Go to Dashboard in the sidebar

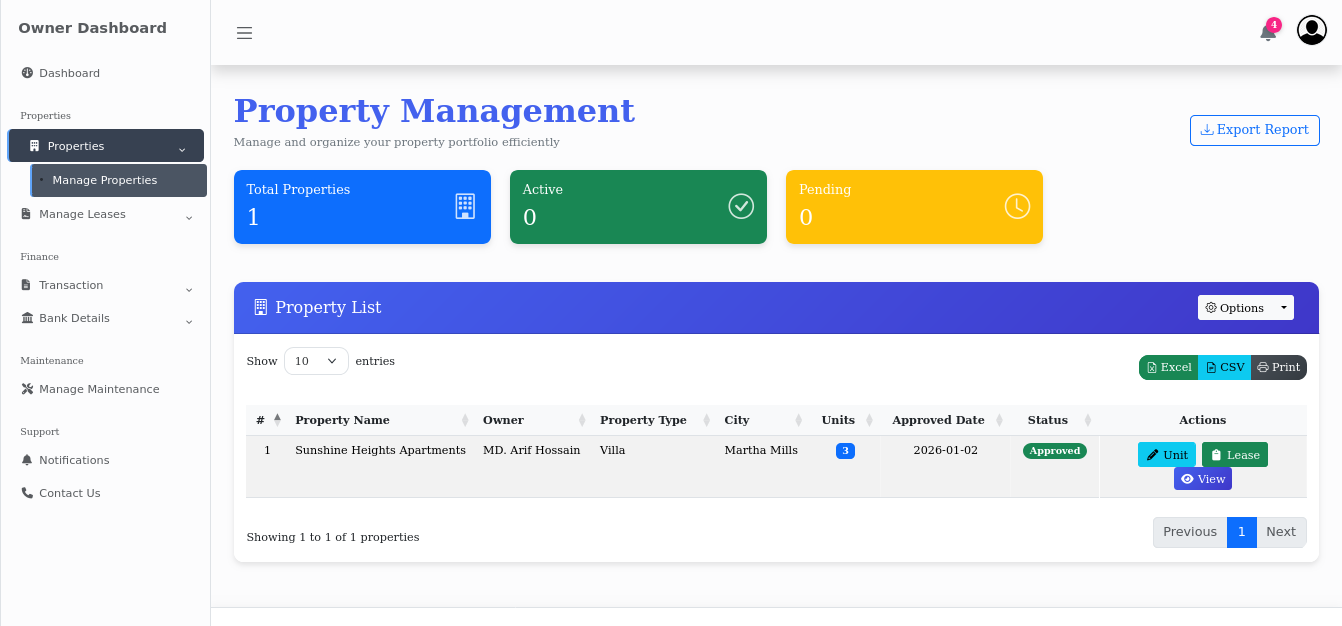coord(69,73)
